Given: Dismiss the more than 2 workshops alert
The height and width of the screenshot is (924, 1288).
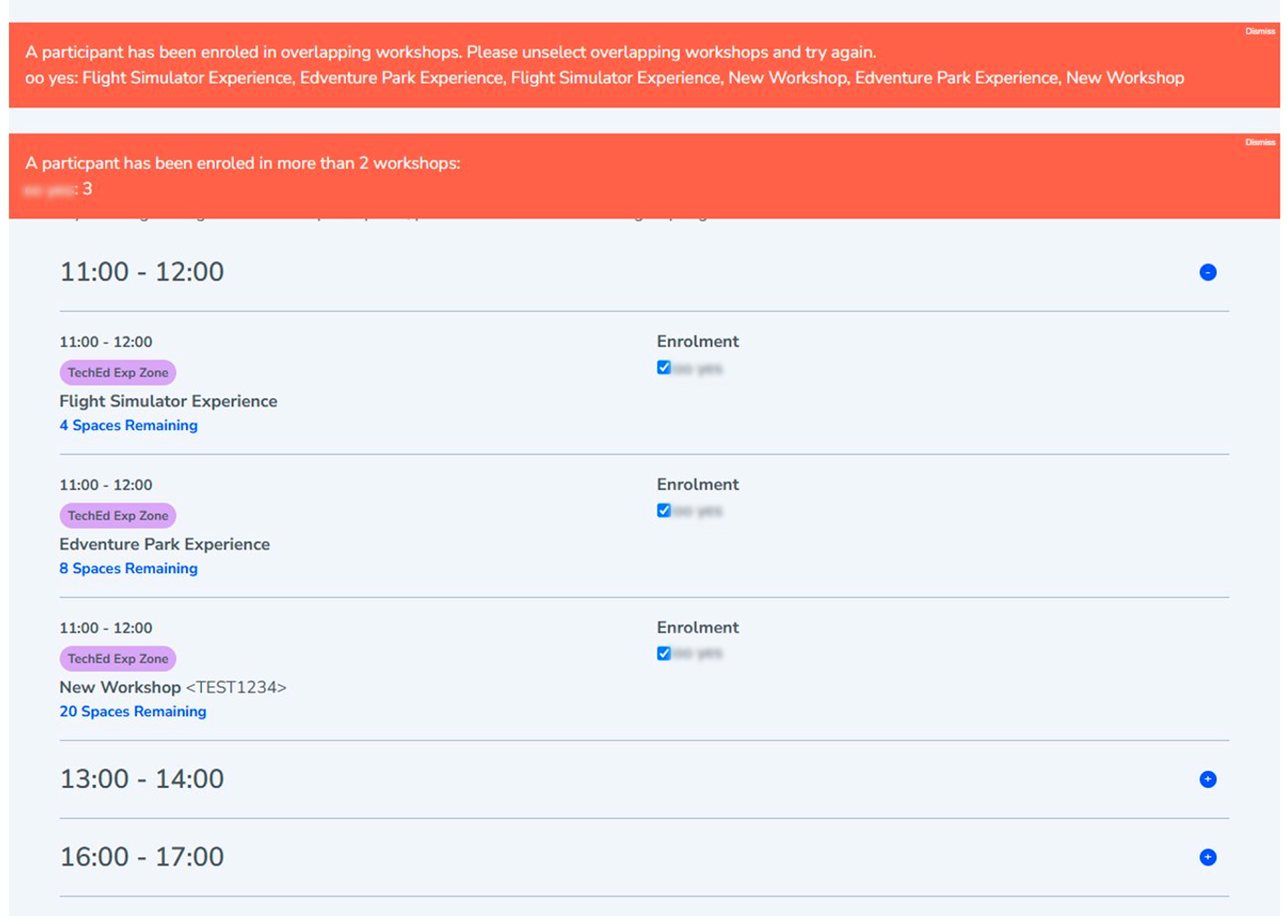Looking at the screenshot, I should [x=1259, y=142].
